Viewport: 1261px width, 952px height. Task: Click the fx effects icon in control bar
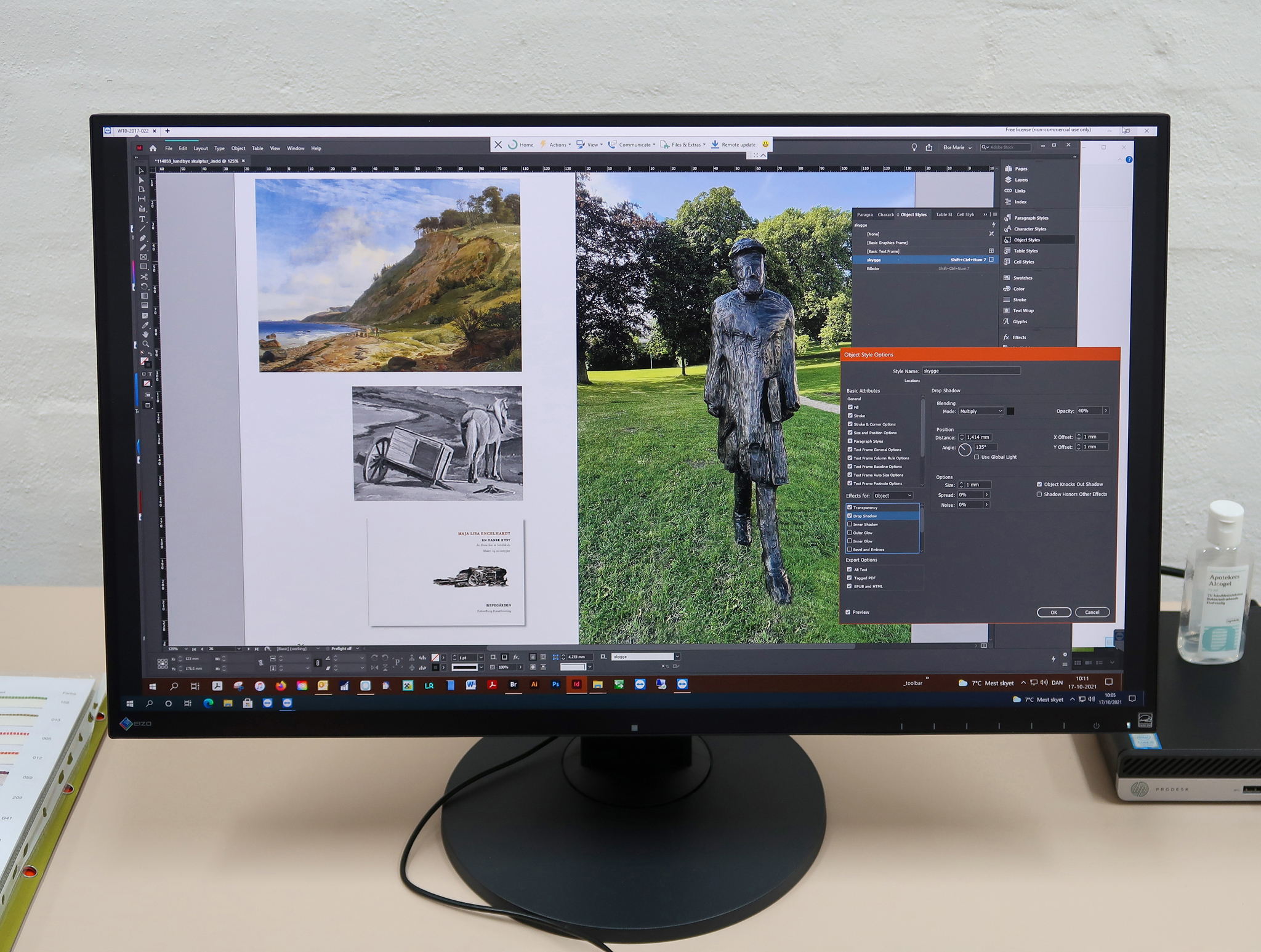516,657
